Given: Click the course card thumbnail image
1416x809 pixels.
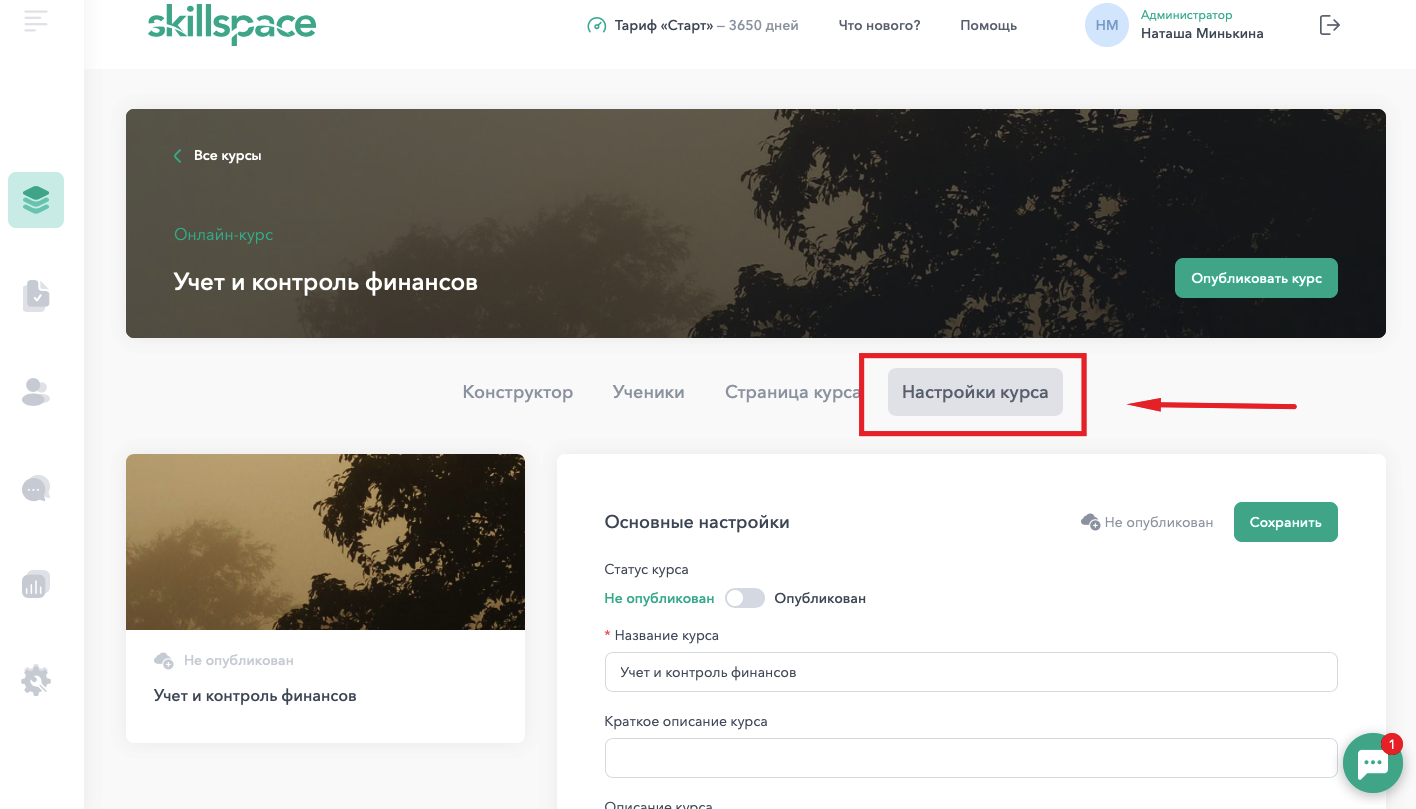Looking at the screenshot, I should coord(325,542).
